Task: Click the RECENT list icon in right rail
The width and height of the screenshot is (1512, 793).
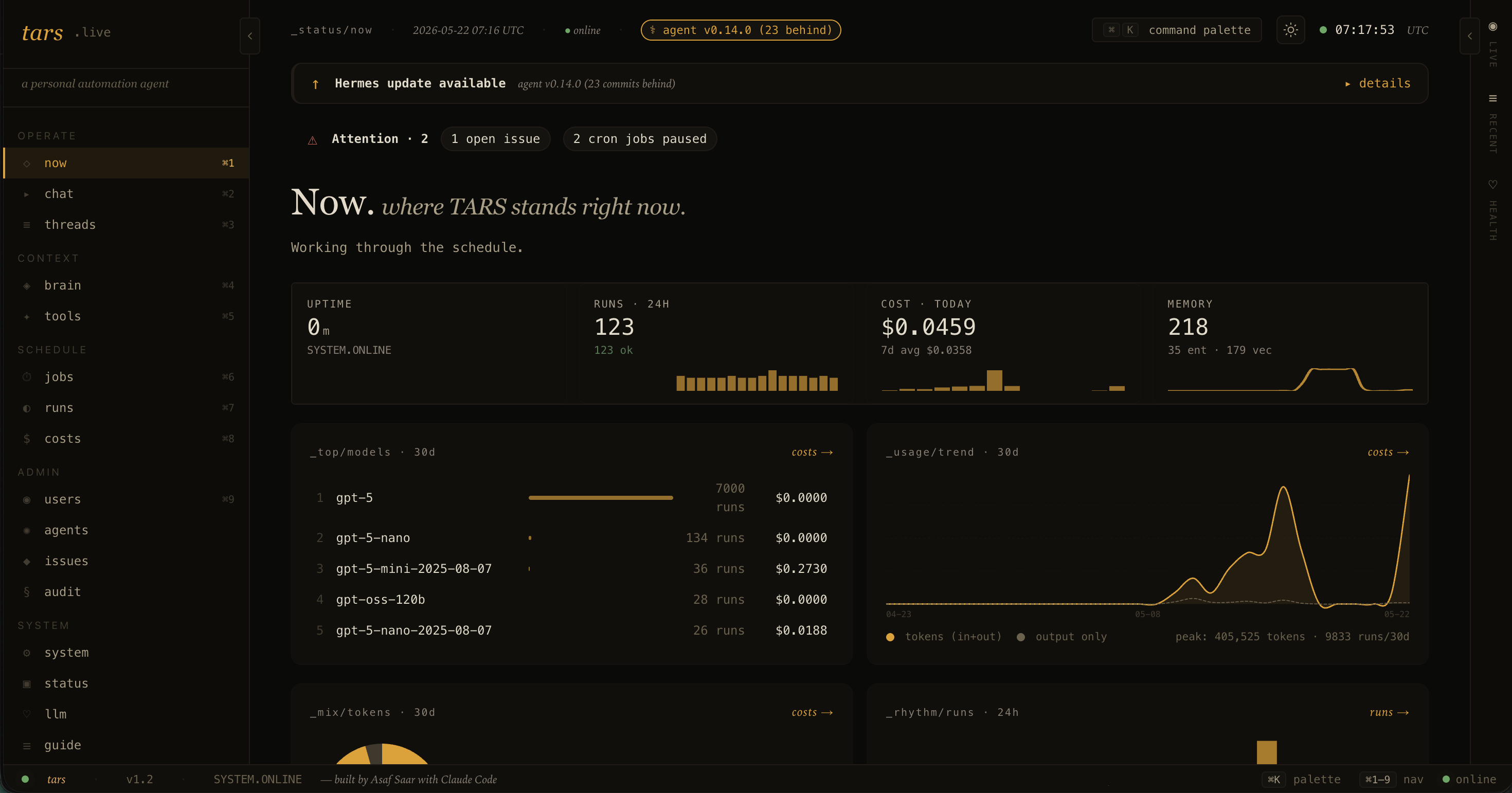Action: [1492, 99]
